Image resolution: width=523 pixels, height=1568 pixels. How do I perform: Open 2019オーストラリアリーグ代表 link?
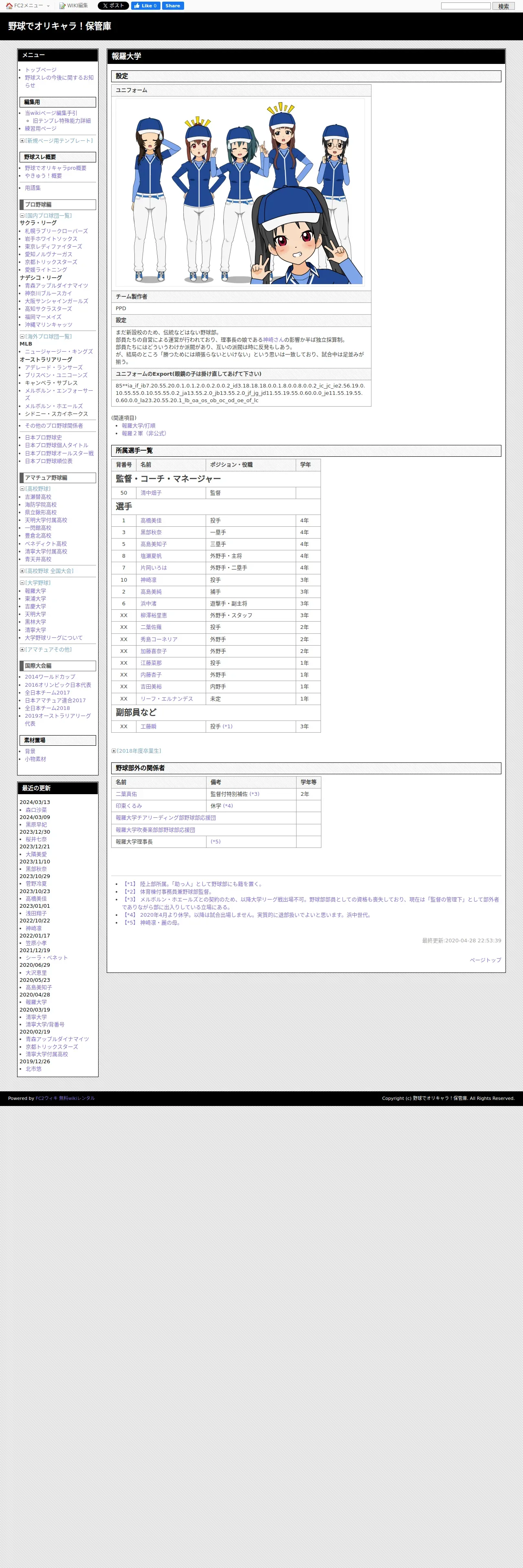coord(58,719)
